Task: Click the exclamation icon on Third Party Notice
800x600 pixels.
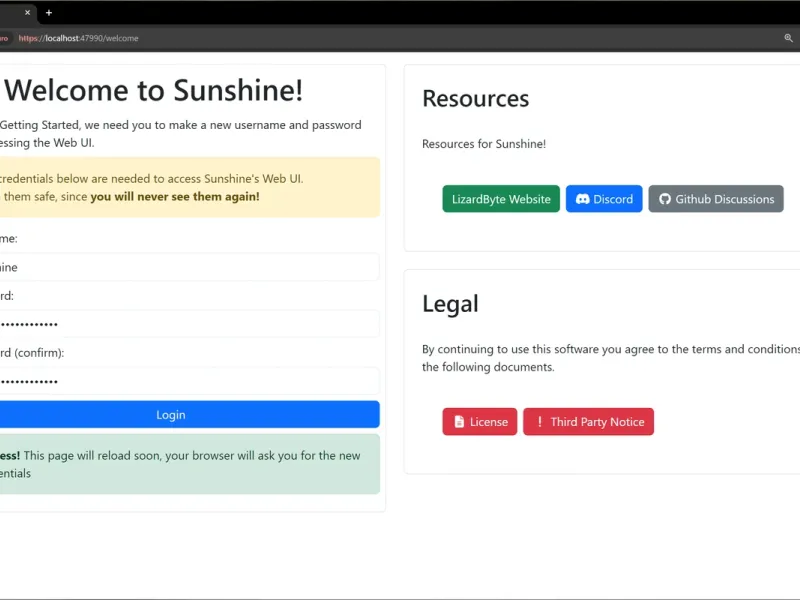Action: click(x=539, y=422)
